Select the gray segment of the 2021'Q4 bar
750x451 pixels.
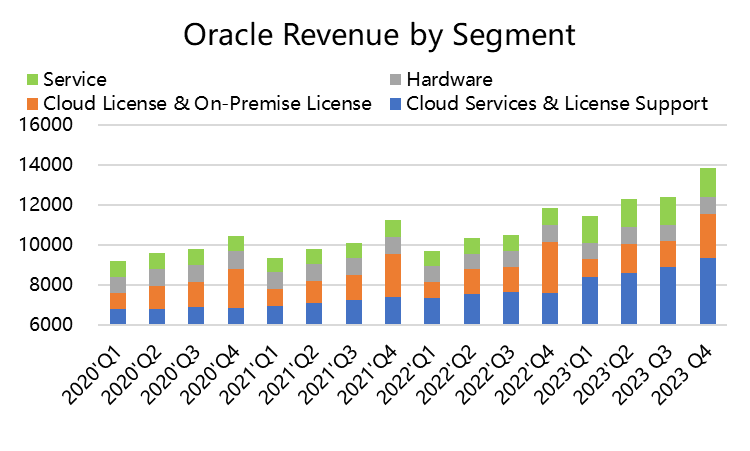coord(393,245)
